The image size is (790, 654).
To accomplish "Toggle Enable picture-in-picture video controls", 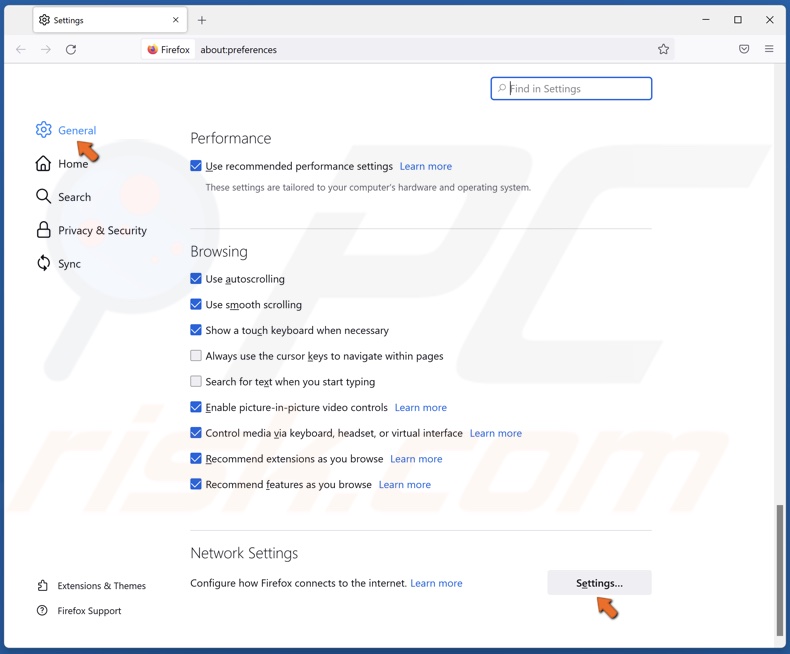I will pyautogui.click(x=196, y=407).
